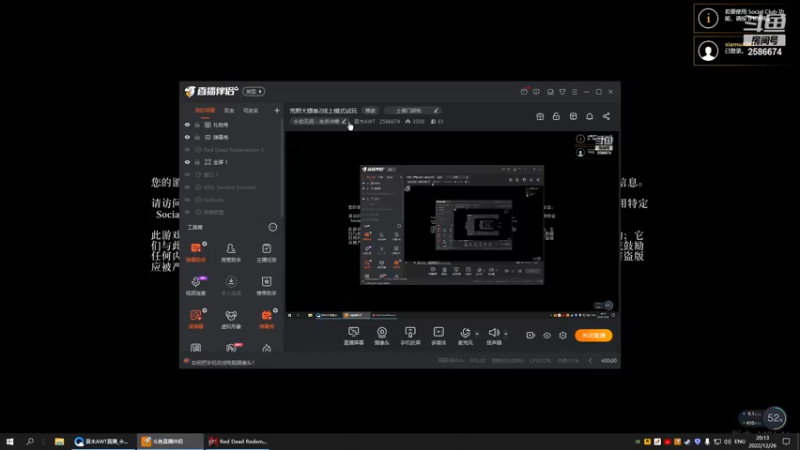The width and height of the screenshot is (800, 450).
Task: Expand the speaker options arrow
Action: [x=506, y=334]
